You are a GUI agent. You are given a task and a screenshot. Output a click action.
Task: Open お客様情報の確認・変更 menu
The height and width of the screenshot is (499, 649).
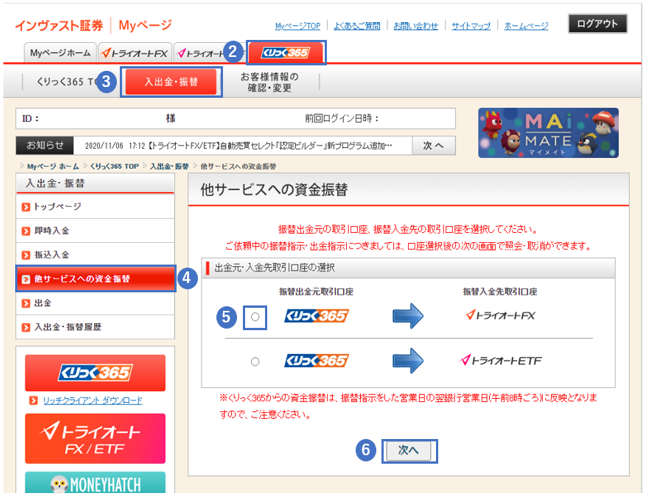coord(269,82)
